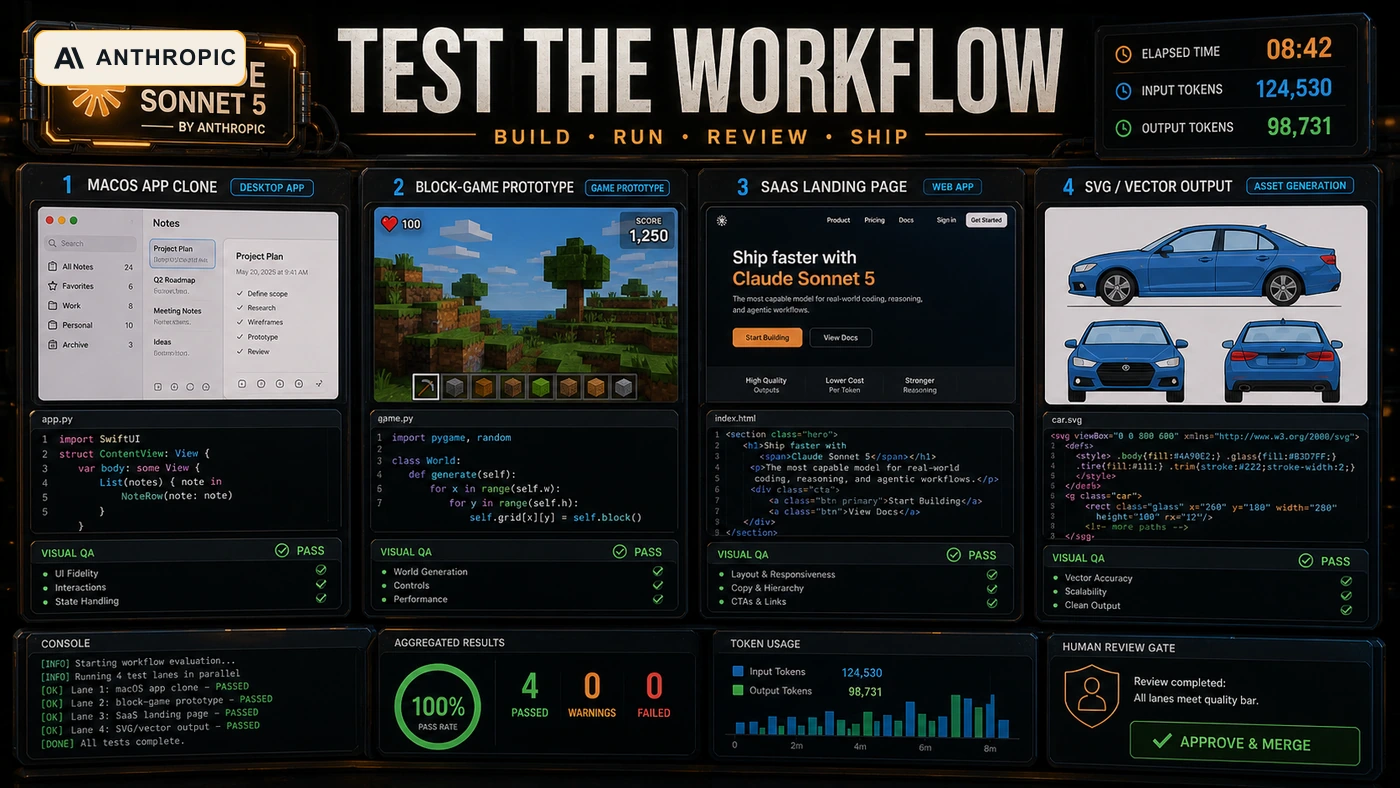Click the GAME PROTOTYPE tag
The height and width of the screenshot is (788, 1400).
tap(627, 187)
